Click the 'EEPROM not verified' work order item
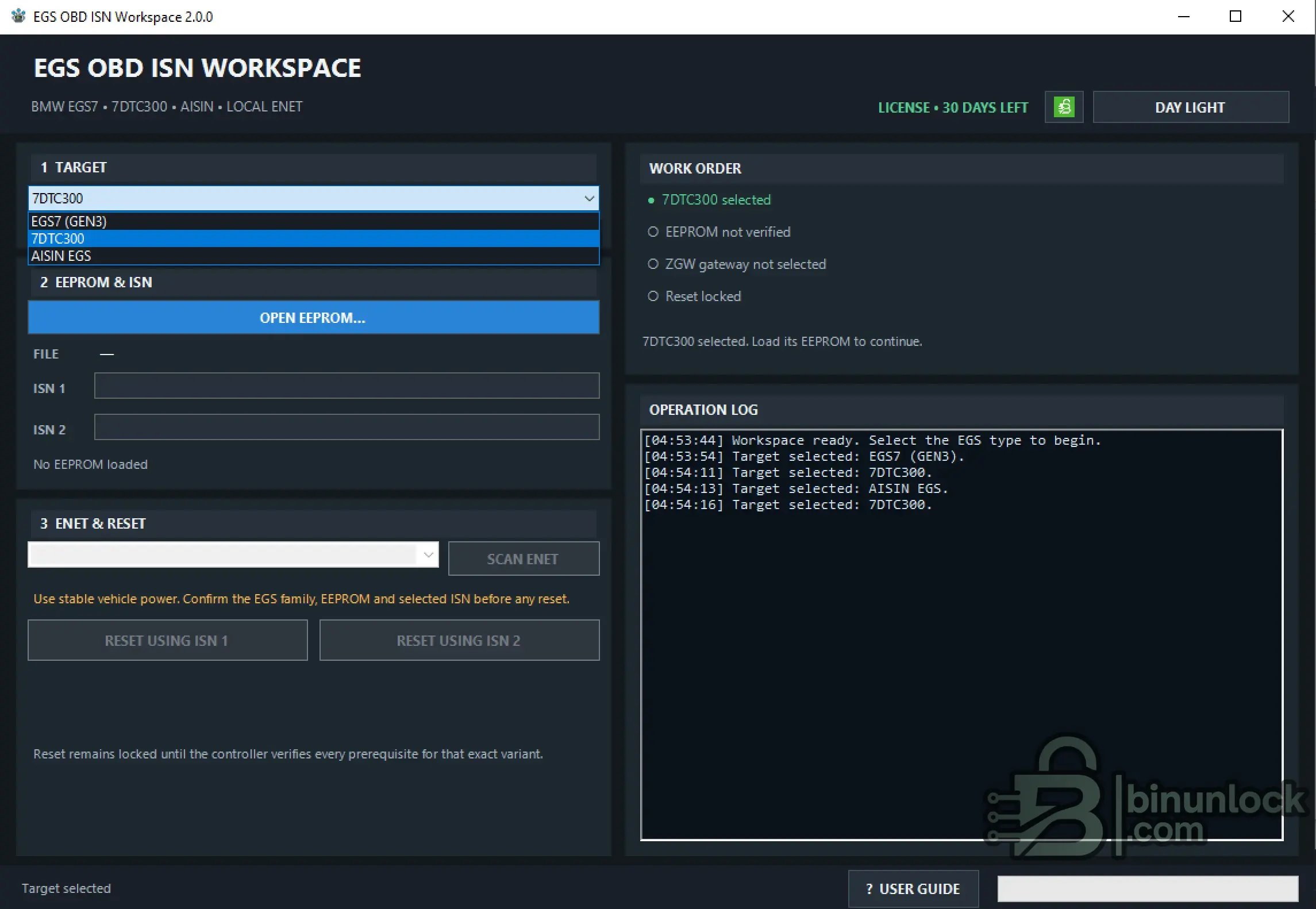This screenshot has height=909, width=1316. click(719, 232)
